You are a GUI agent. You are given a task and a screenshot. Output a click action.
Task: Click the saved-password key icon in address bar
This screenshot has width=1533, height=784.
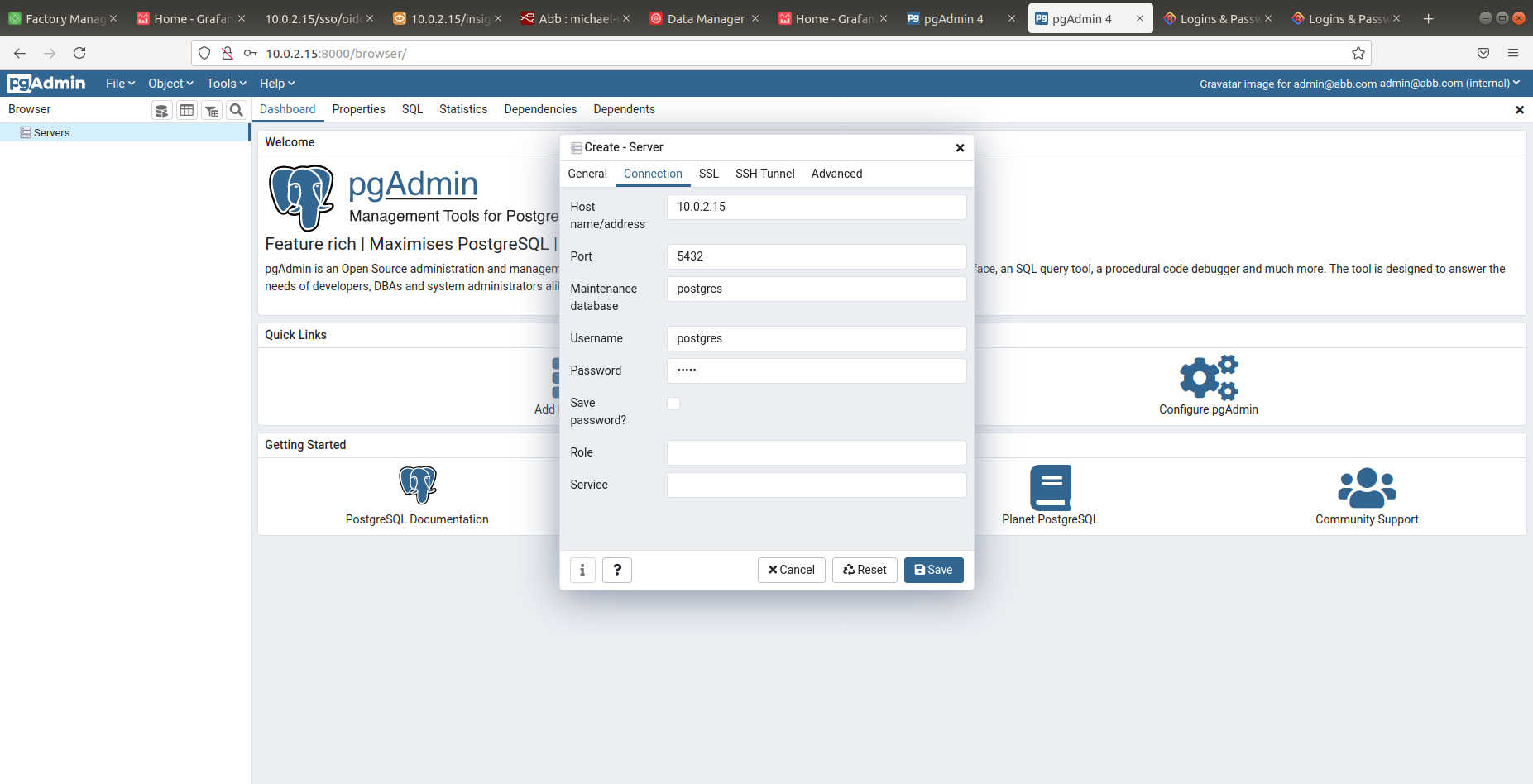tap(251, 53)
